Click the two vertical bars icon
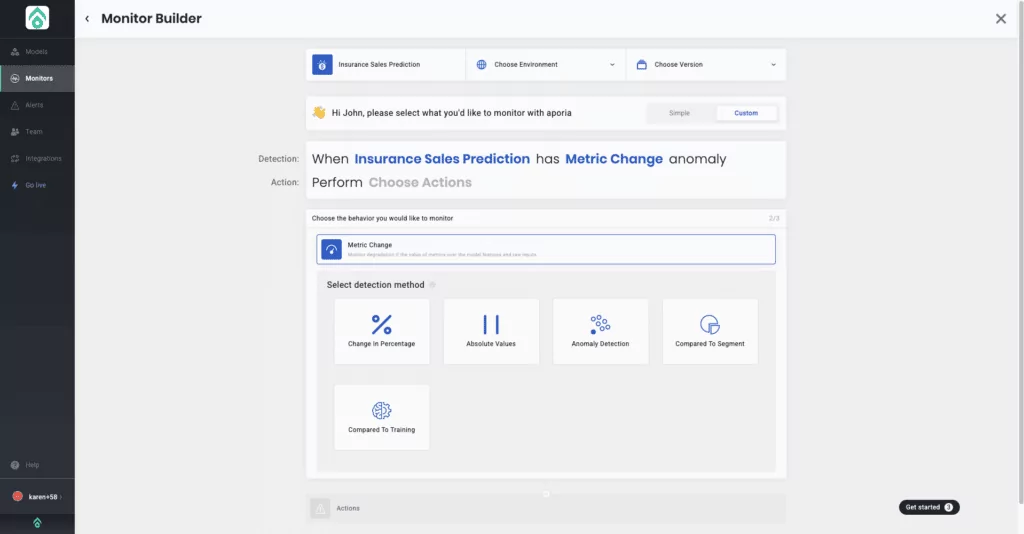This screenshot has width=1024, height=534. 491,324
